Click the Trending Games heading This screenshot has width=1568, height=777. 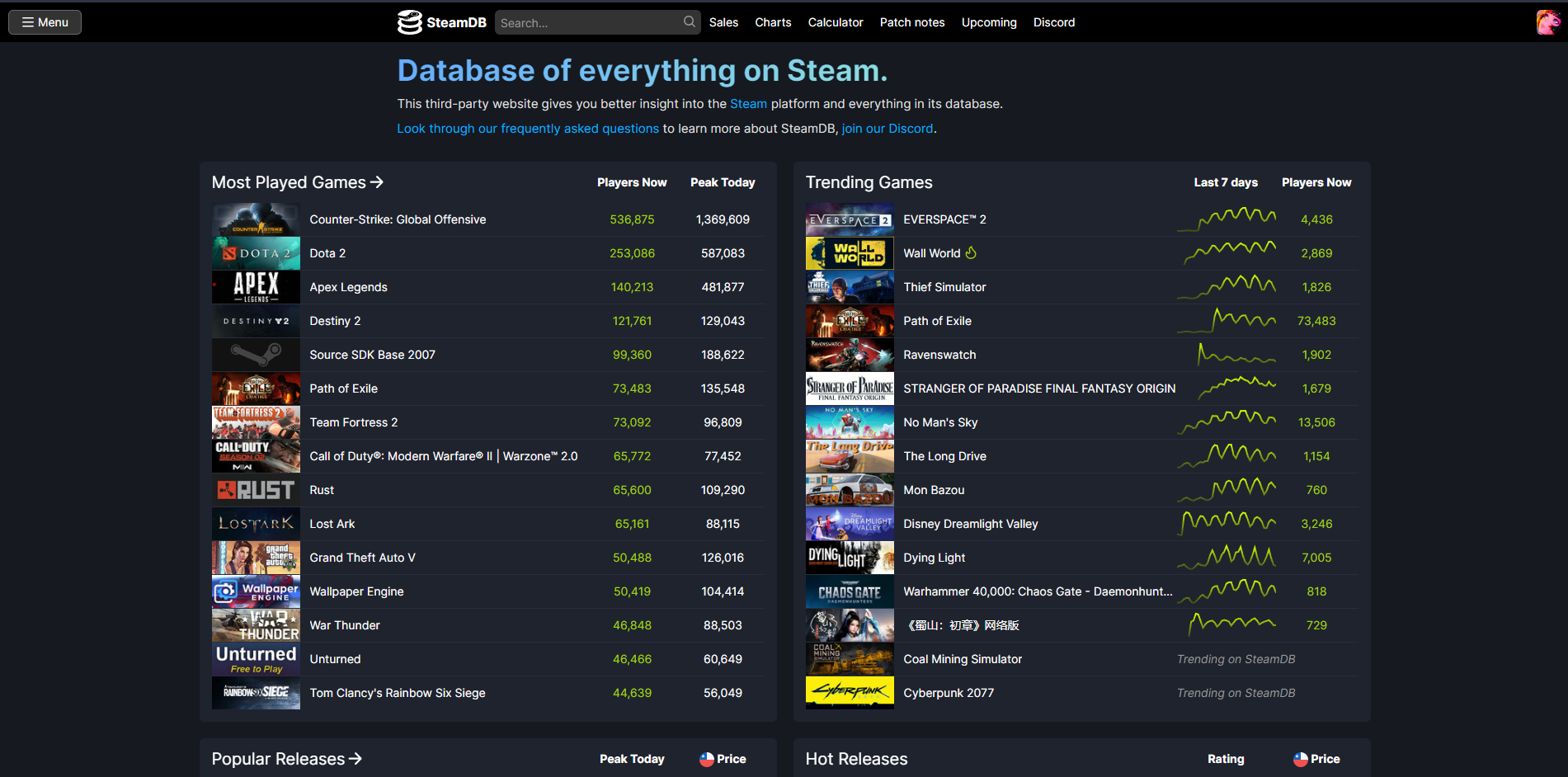pyautogui.click(x=869, y=182)
